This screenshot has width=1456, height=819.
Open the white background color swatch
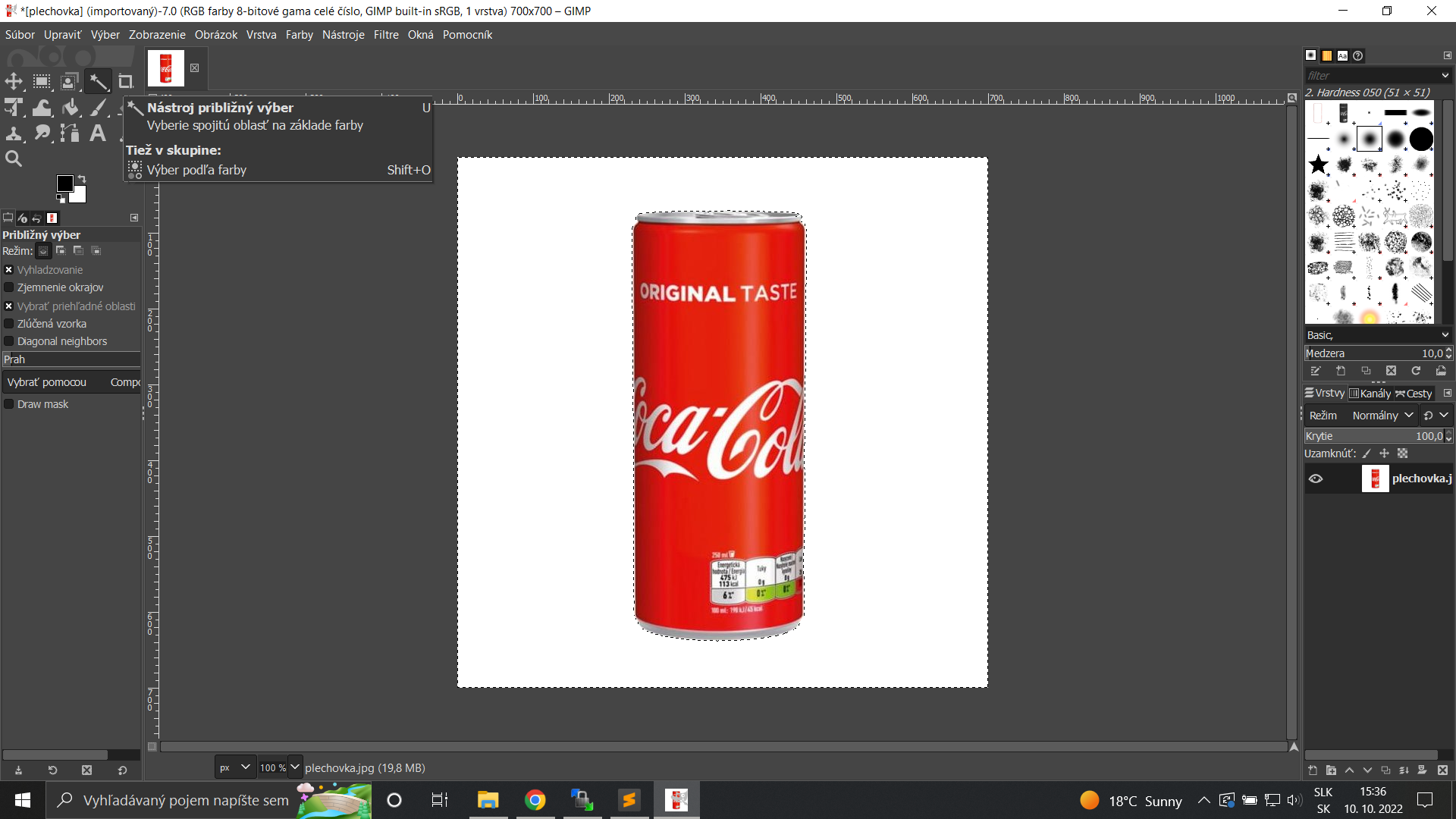[79, 196]
